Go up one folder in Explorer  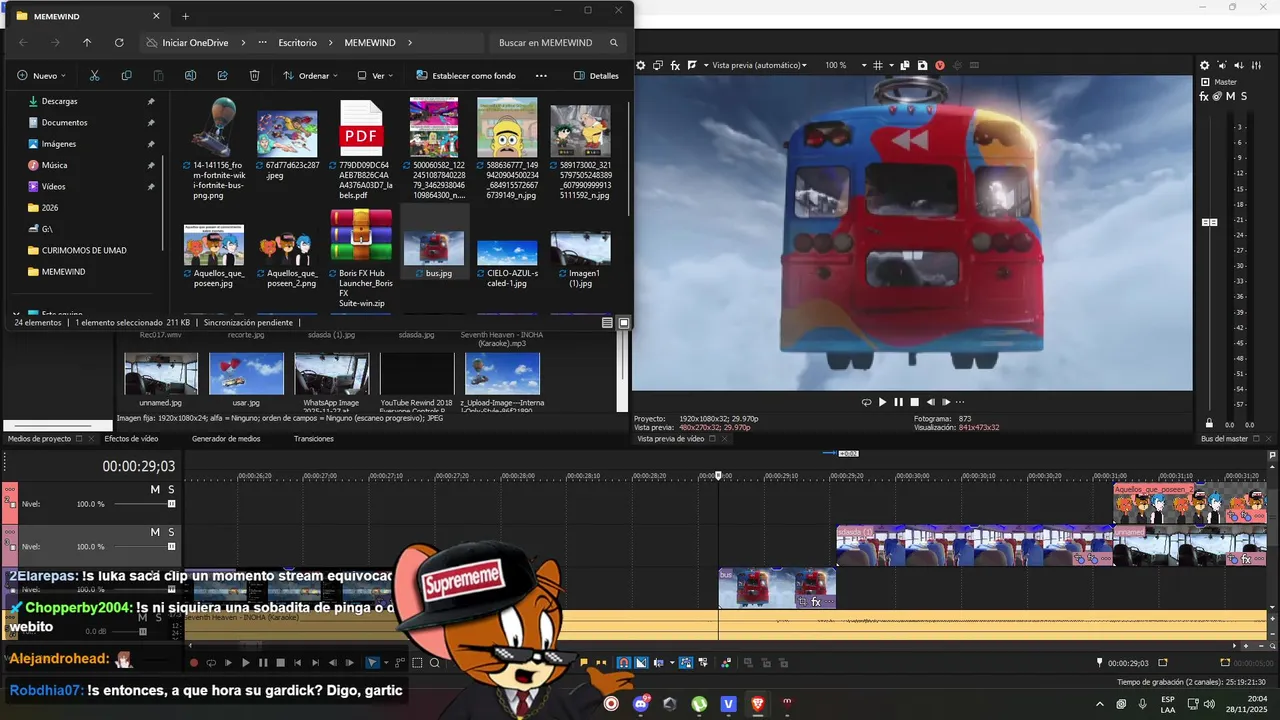tap(87, 43)
